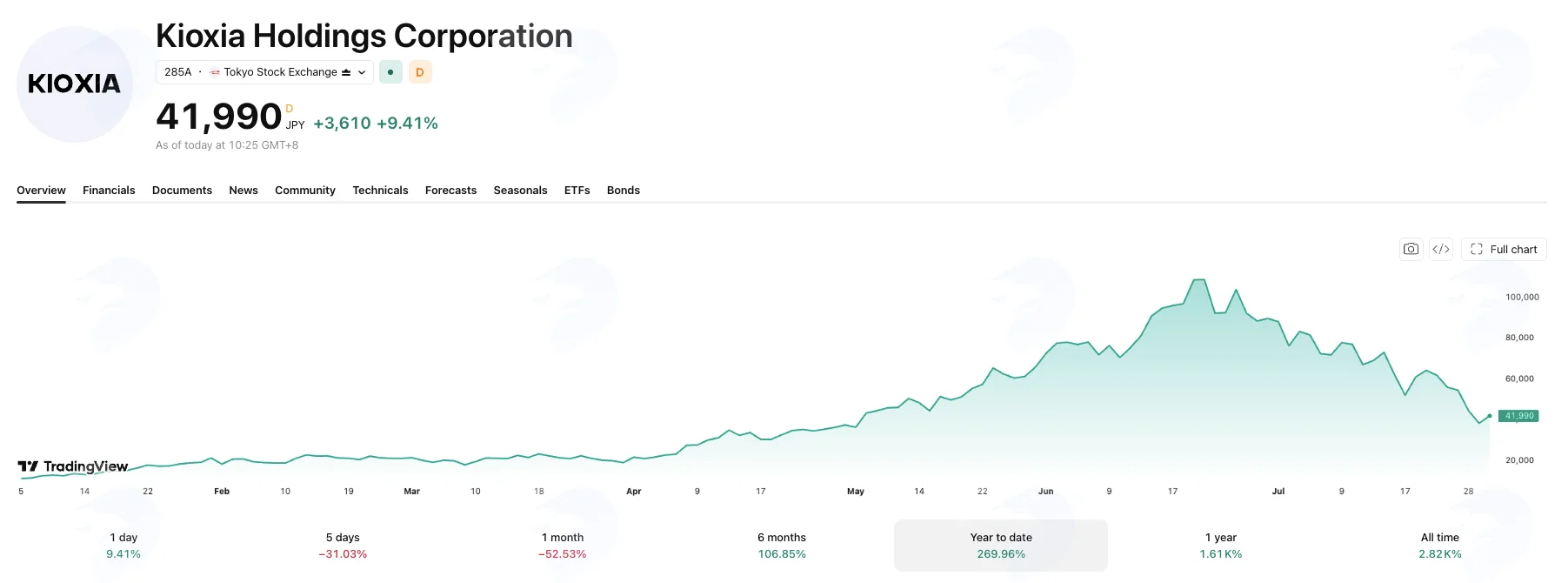Select the 6 months range
Image resolution: width=1568 pixels, height=583 pixels.
point(782,546)
